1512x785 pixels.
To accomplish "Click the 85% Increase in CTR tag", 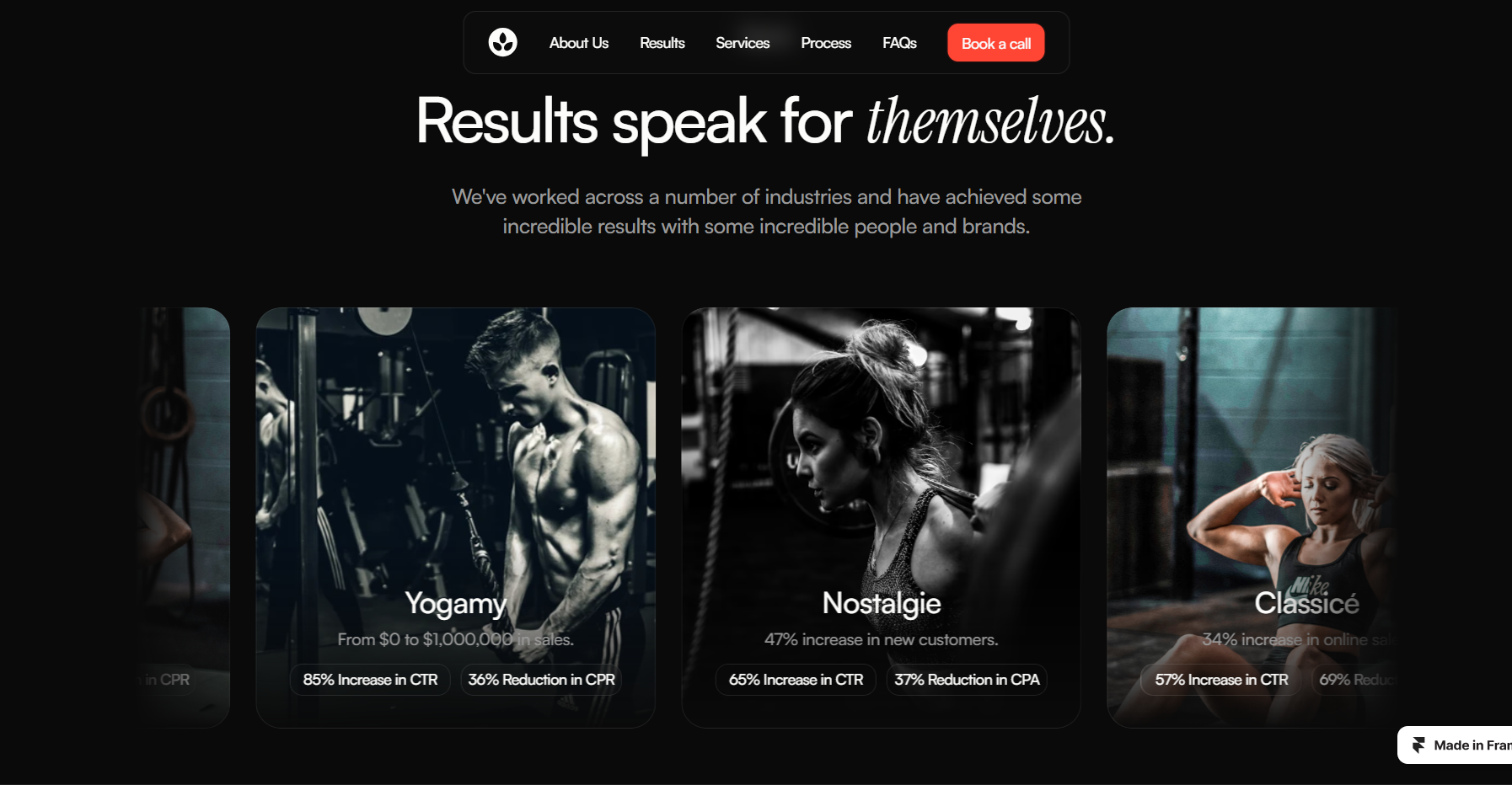I will click(370, 680).
